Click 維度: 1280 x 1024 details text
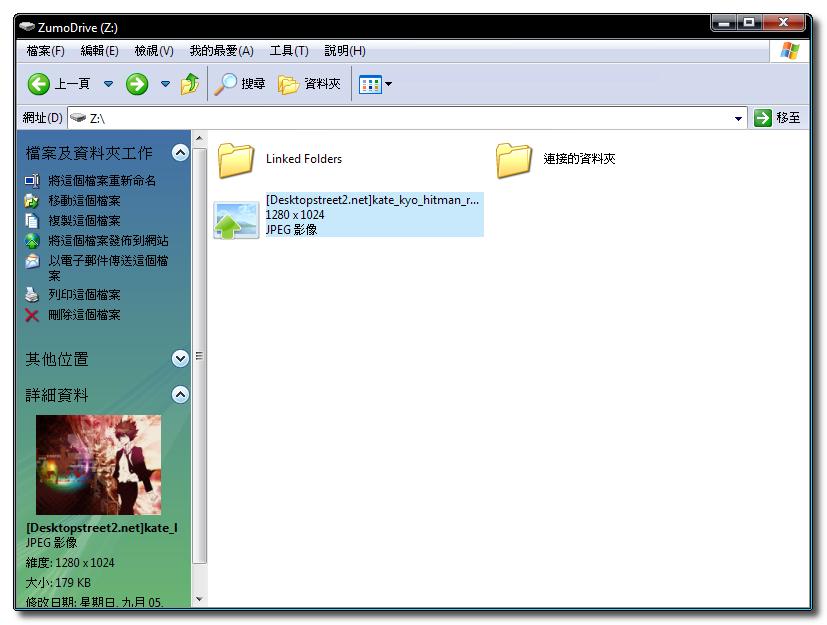 (70, 563)
